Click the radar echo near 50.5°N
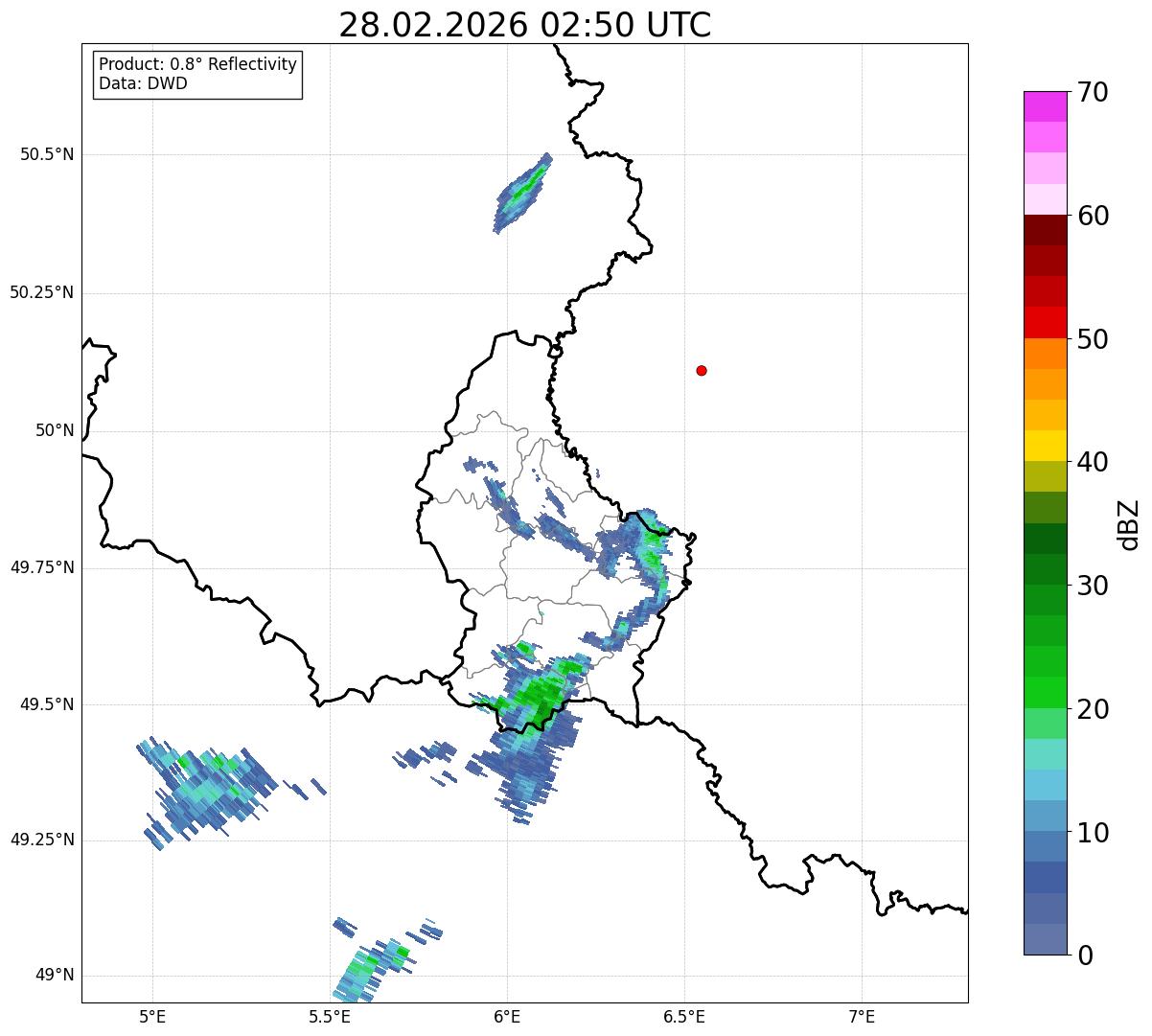Viewport: 1152px width, 1036px height. pyautogui.click(x=522, y=192)
